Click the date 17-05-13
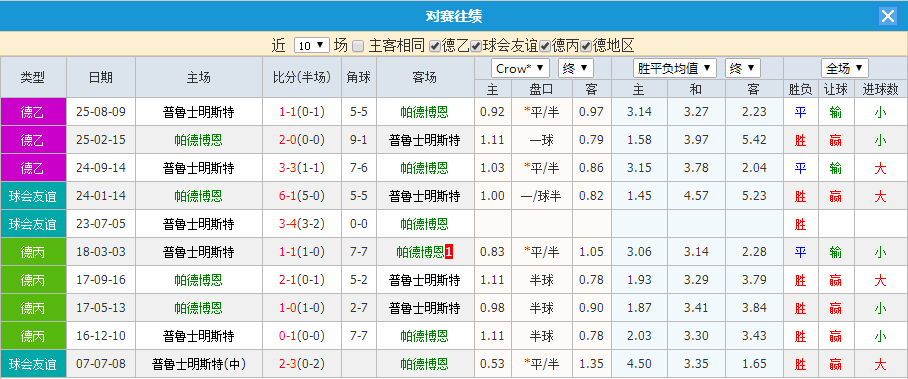The height and width of the screenshot is (379, 908). click(101, 308)
